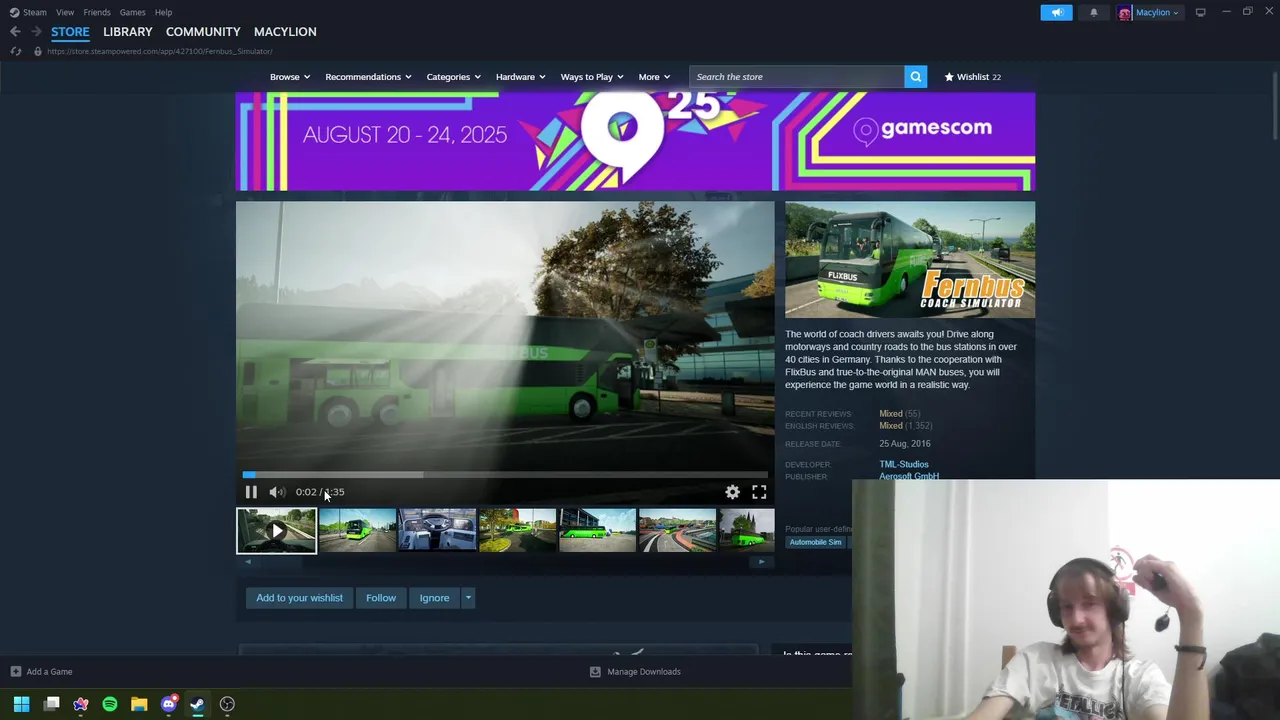This screenshot has width=1280, height=720.
Task: Click the Mixed English reviews link
Action: tap(891, 426)
